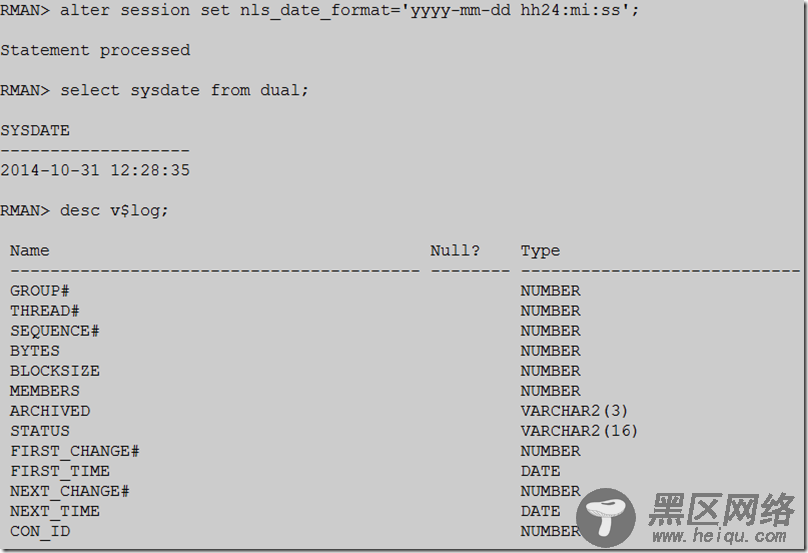This screenshot has width=808, height=553.
Task: Click the SYSDATE column header
Action: click(35, 130)
